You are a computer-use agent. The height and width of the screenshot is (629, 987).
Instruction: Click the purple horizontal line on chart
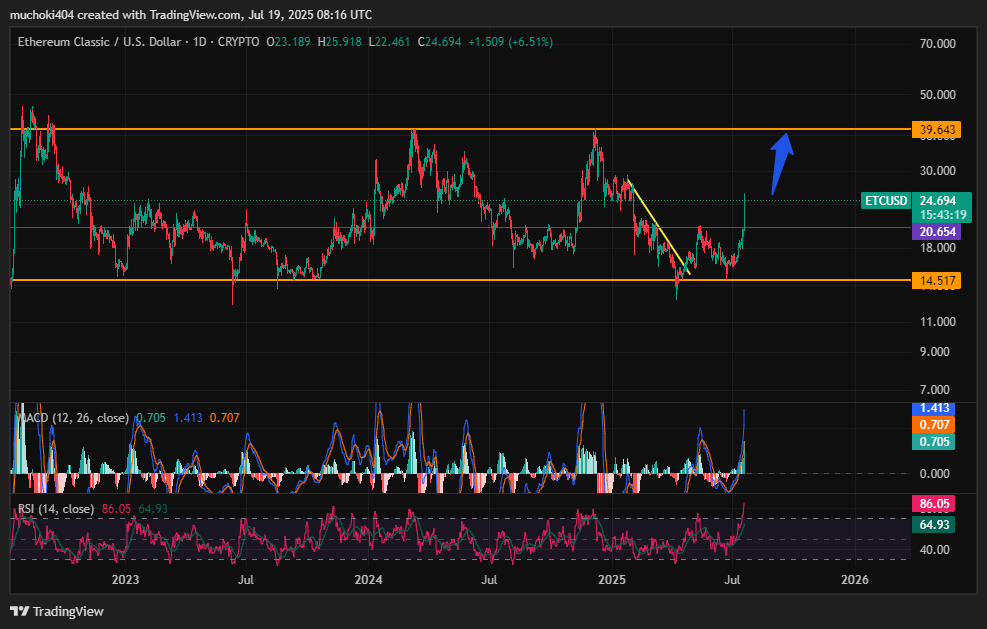pos(461,227)
